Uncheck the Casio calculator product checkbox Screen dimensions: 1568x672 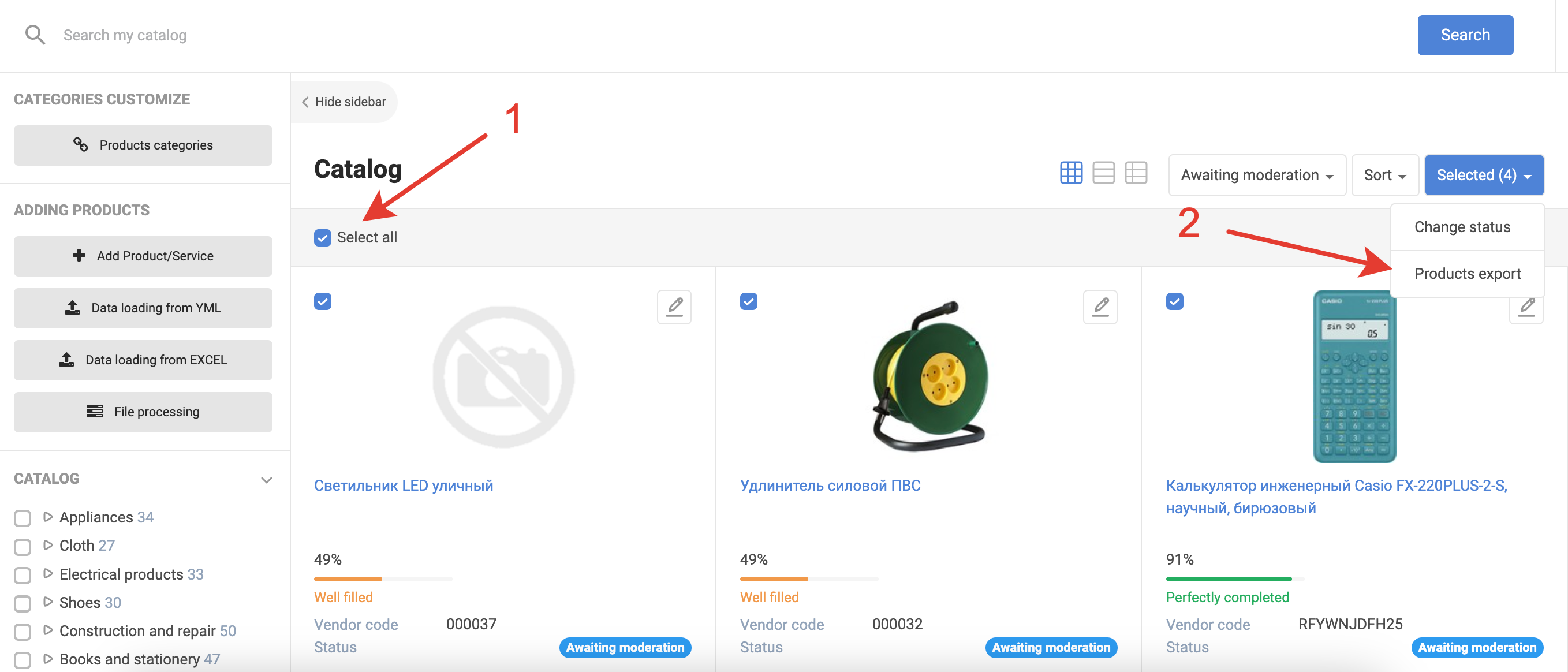click(x=1174, y=301)
